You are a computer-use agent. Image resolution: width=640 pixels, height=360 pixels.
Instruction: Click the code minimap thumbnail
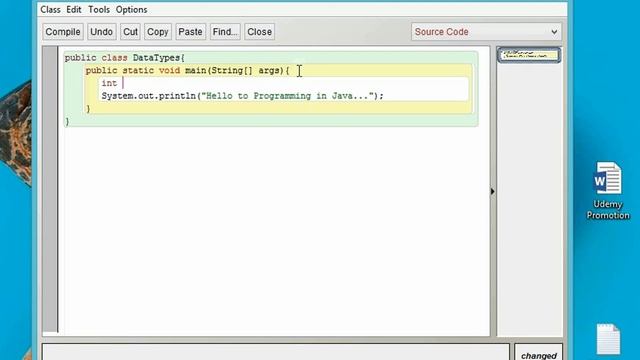(529, 55)
